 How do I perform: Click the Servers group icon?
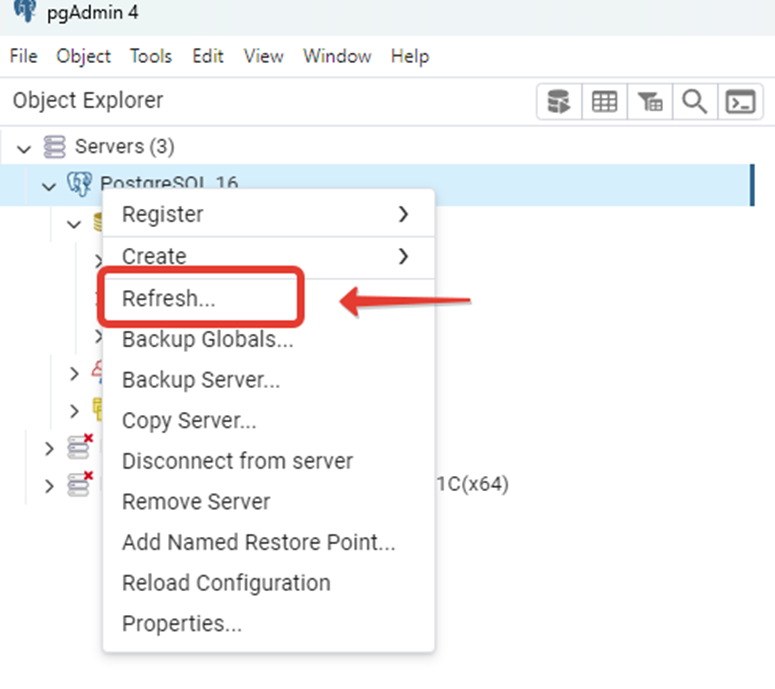[54, 147]
